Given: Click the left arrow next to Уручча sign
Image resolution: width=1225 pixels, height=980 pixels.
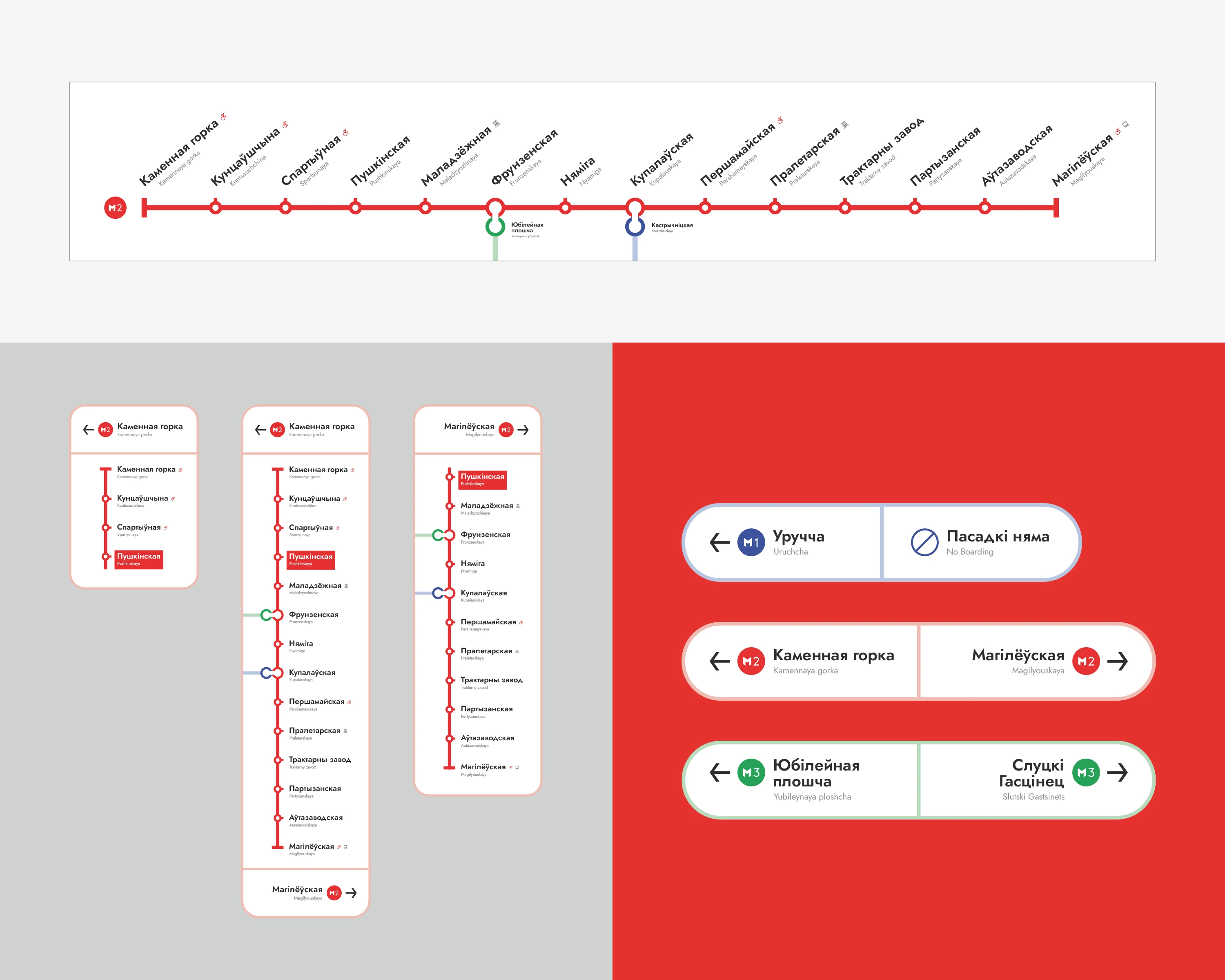Looking at the screenshot, I should coord(719,543).
